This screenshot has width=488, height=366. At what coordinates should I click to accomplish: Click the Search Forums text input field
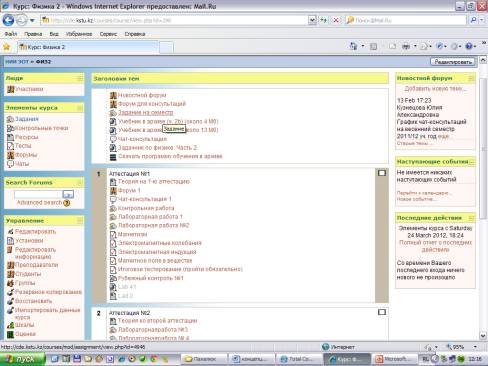pyautogui.click(x=38, y=194)
